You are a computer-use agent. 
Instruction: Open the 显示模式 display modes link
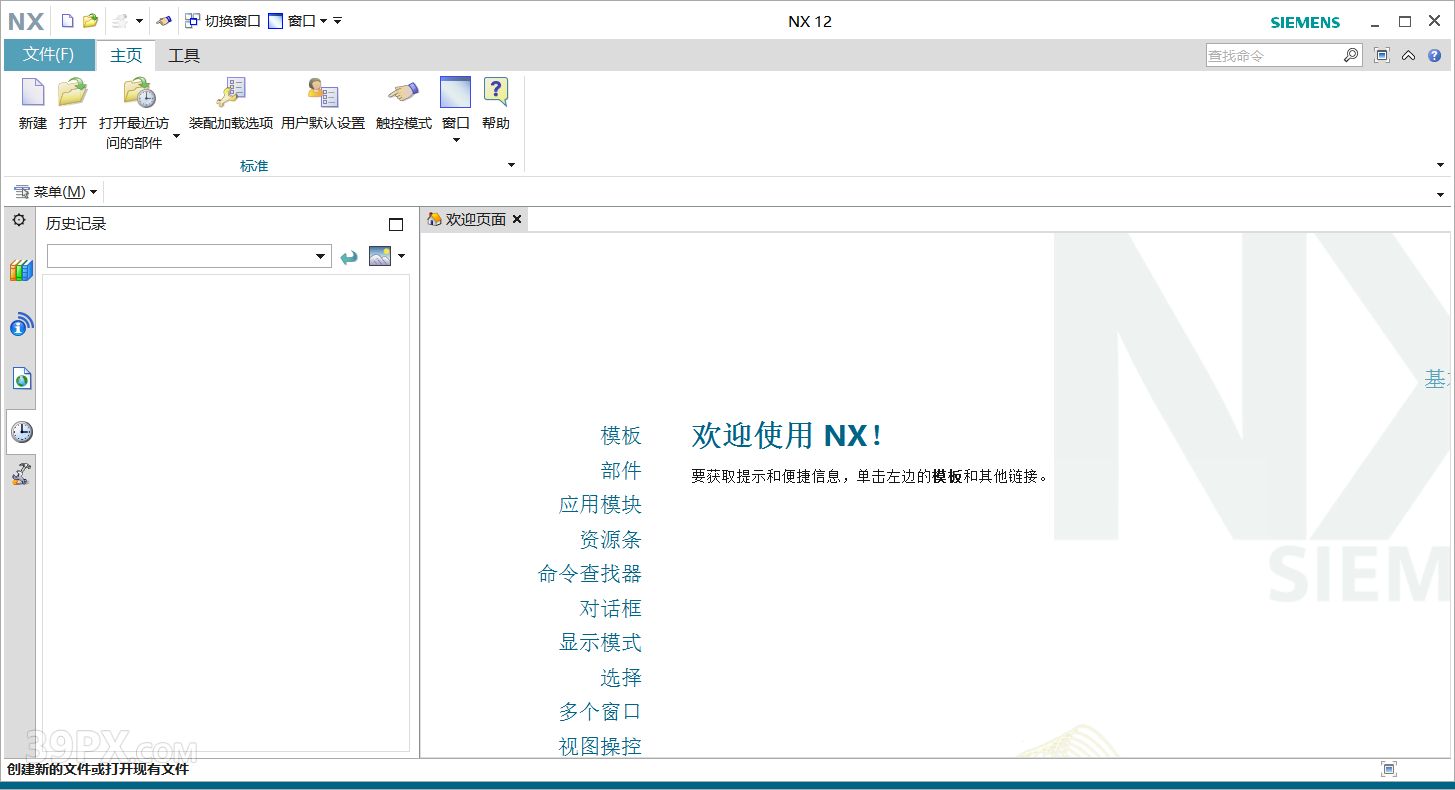(600, 643)
